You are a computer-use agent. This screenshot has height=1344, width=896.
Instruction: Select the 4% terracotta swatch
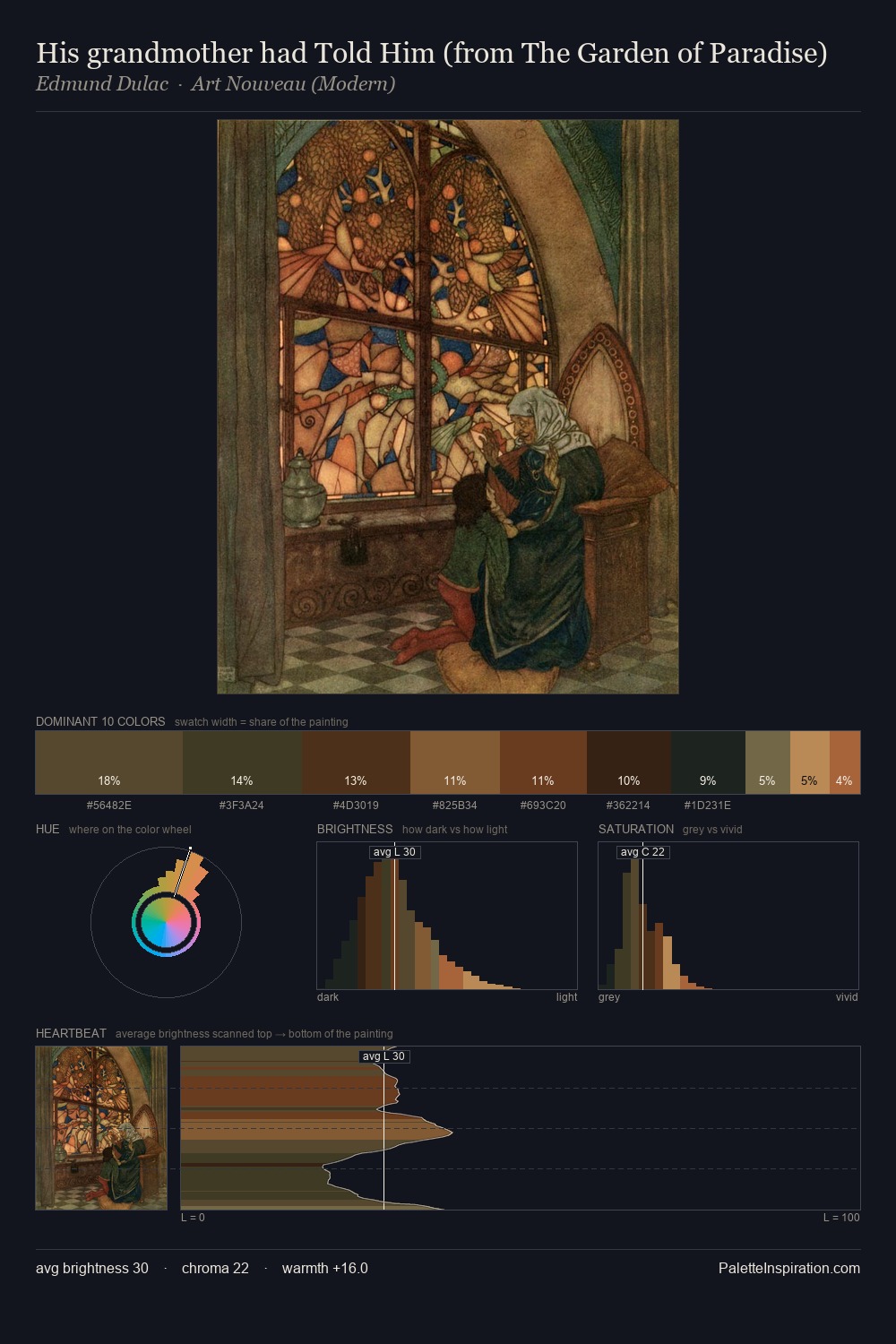[845, 762]
